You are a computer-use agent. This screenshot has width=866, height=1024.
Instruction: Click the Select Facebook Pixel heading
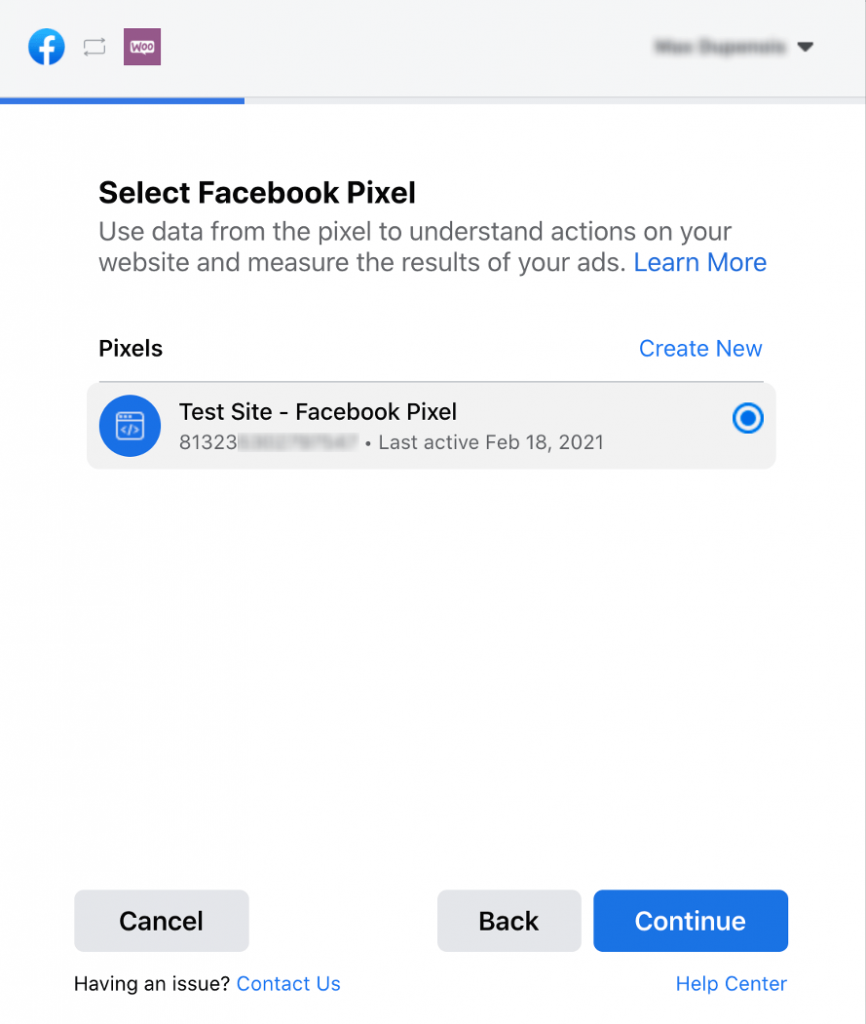257,193
